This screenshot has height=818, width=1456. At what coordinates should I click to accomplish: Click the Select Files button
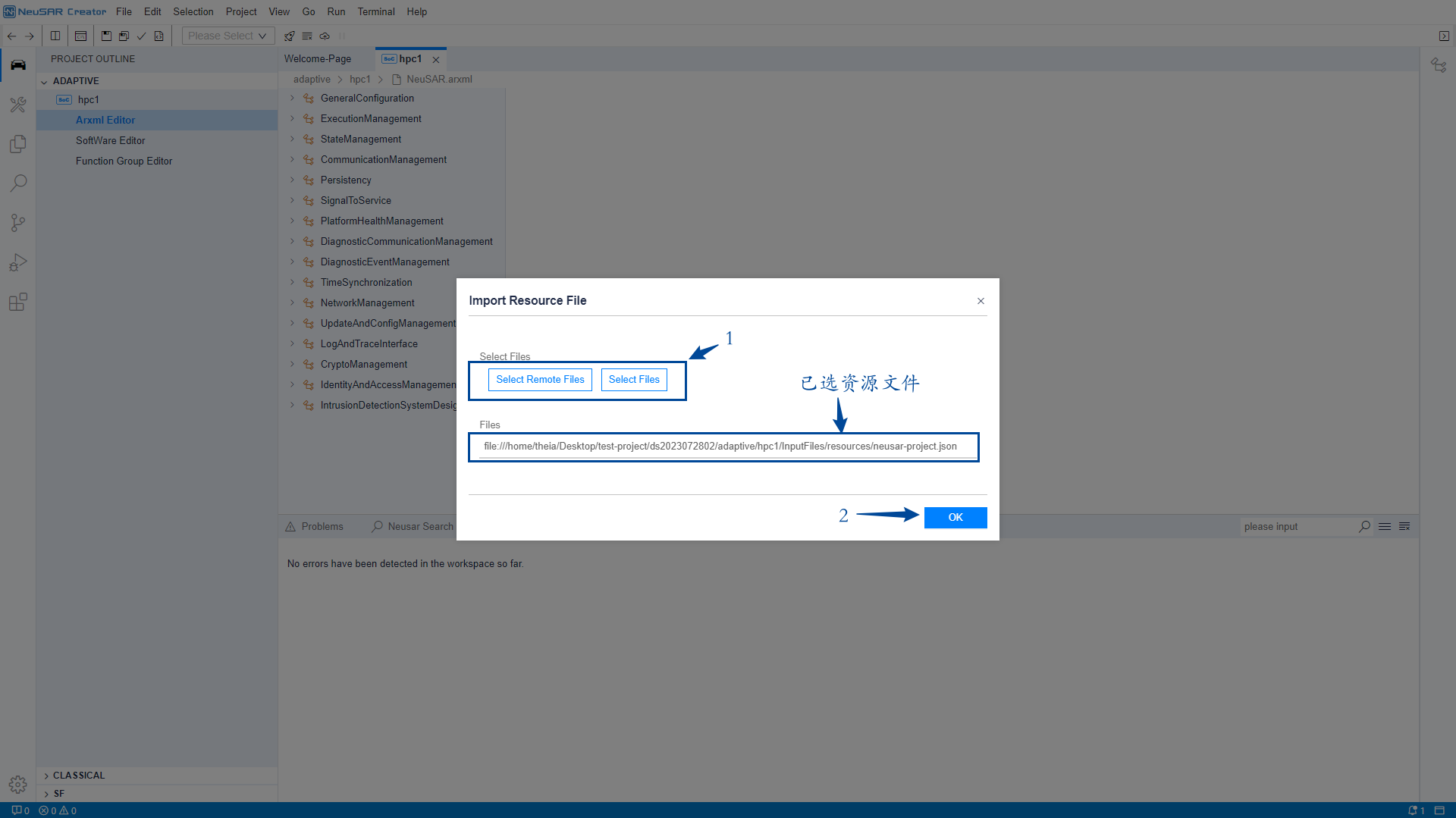pyautogui.click(x=634, y=380)
